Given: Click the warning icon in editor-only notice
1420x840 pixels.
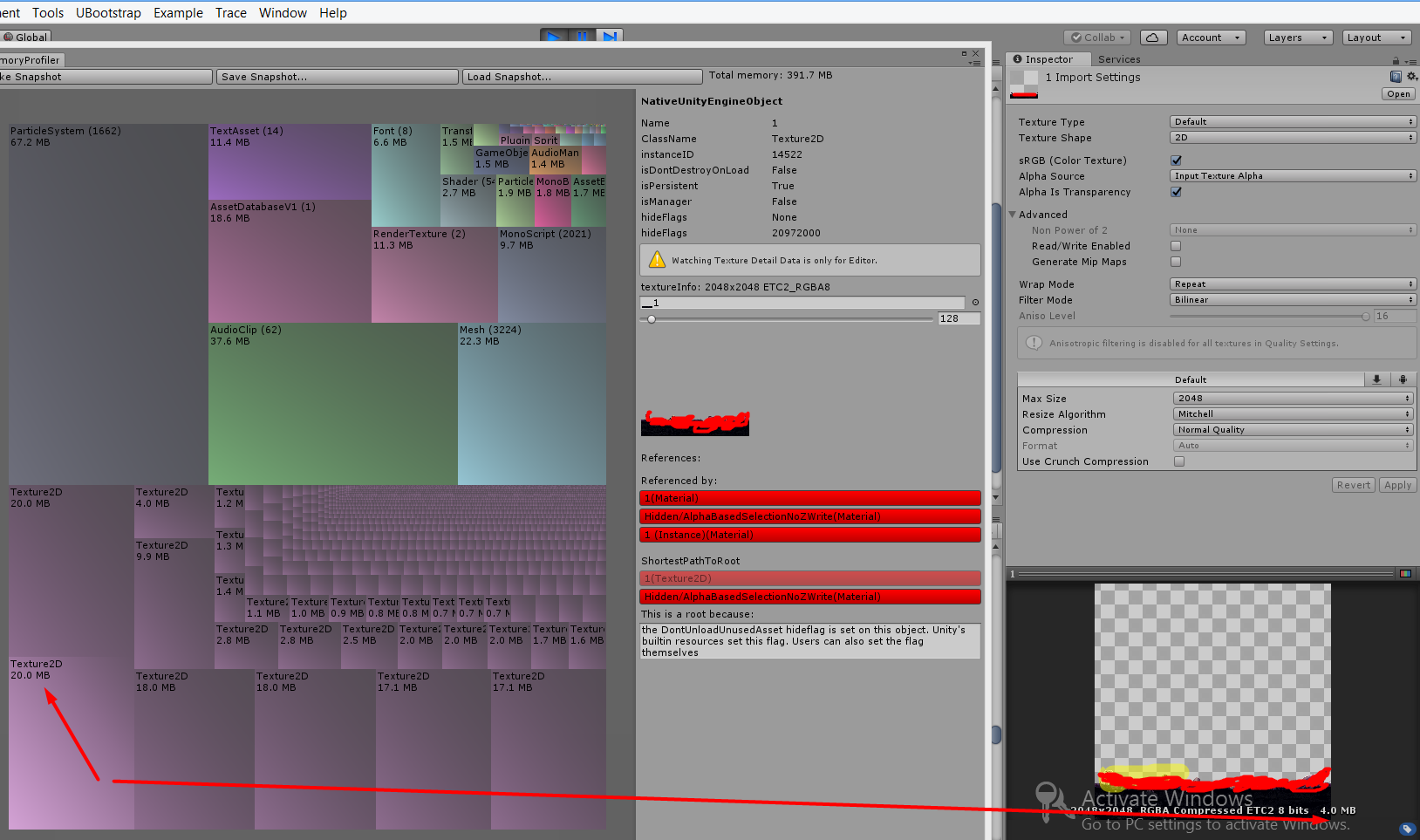Looking at the screenshot, I should (x=657, y=260).
